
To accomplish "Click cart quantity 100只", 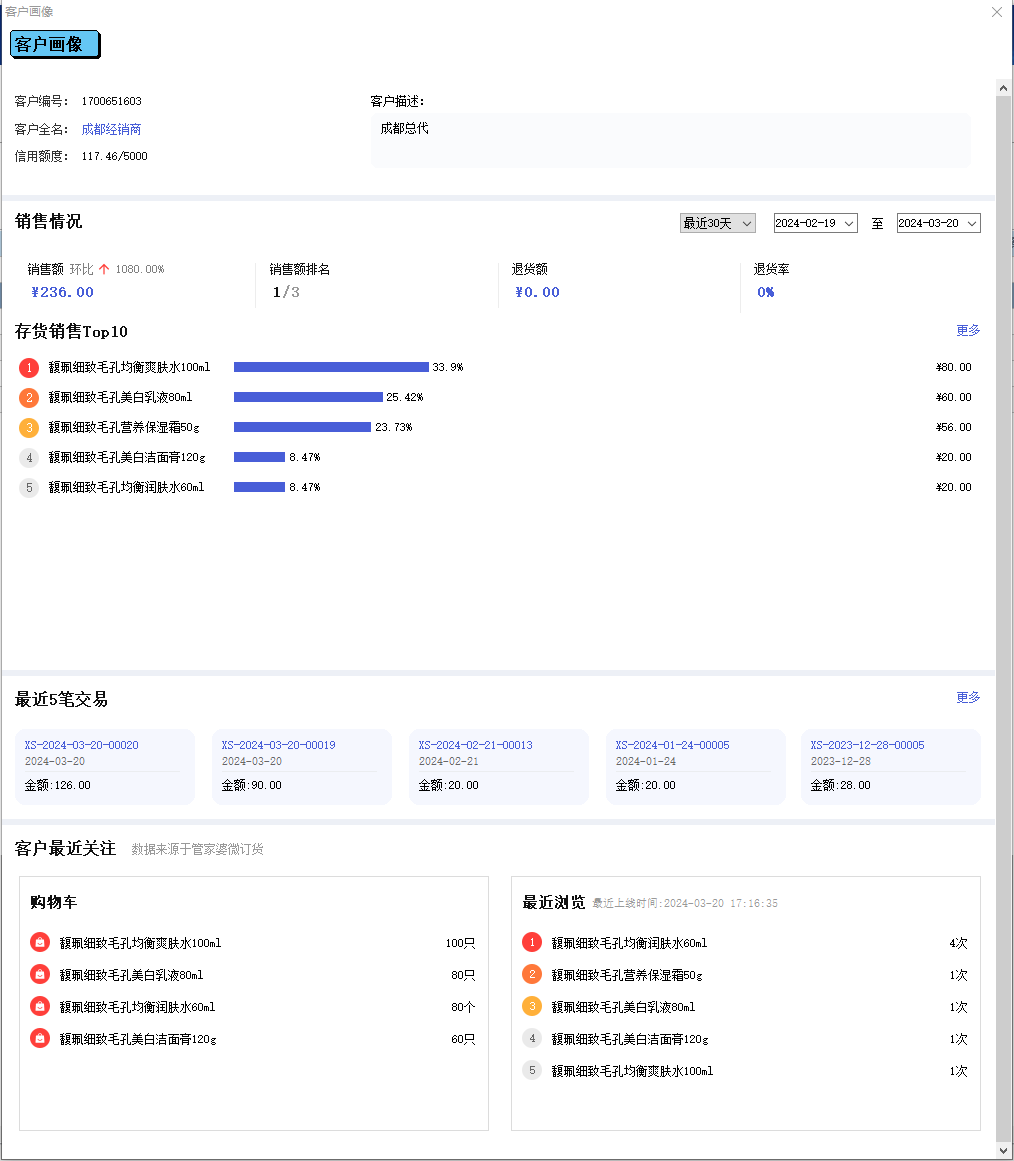I will point(460,943).
